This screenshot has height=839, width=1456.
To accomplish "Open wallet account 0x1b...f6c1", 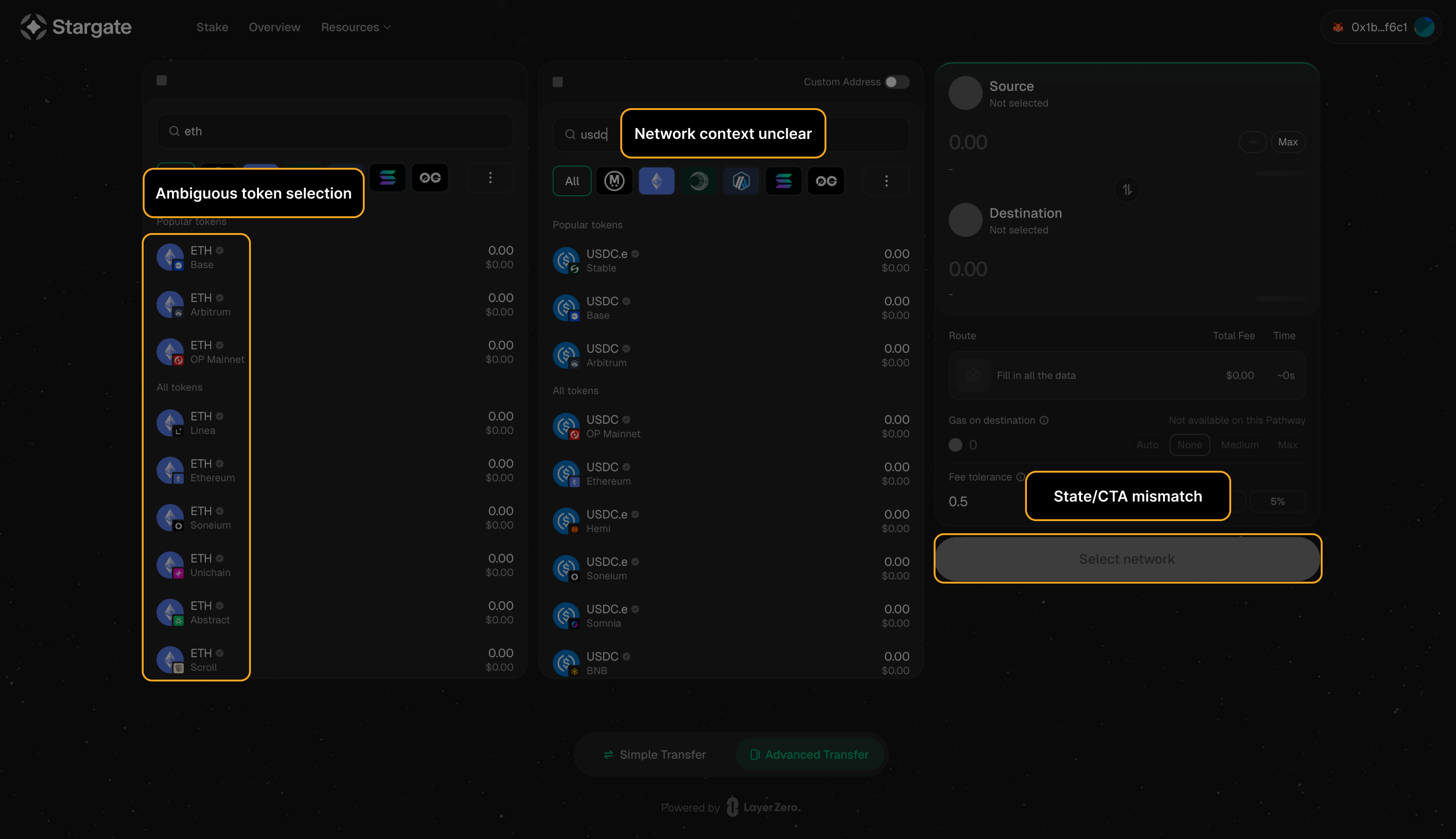I will tap(1380, 27).
